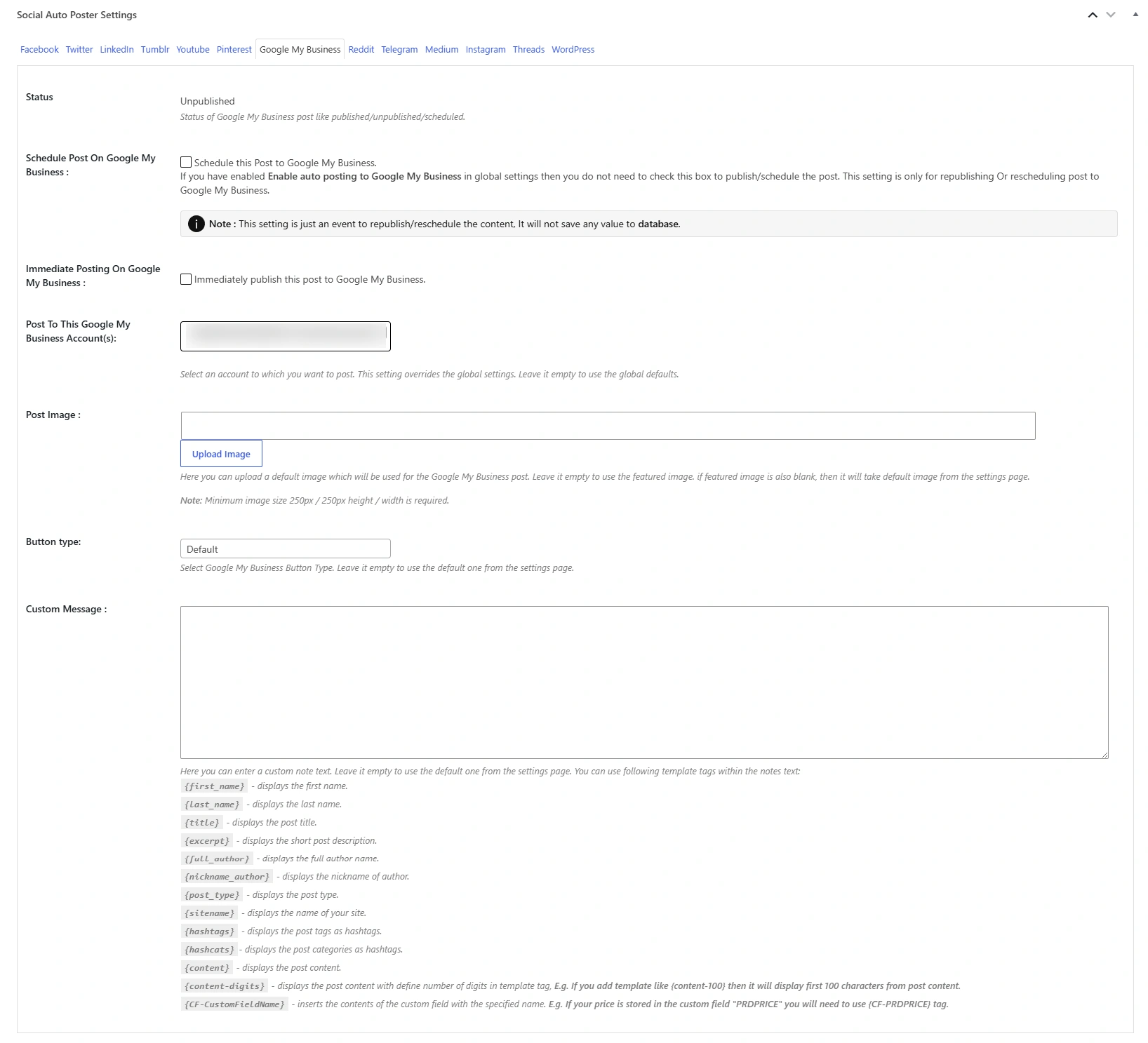
Task: Open the Reddit tab
Action: (x=361, y=50)
